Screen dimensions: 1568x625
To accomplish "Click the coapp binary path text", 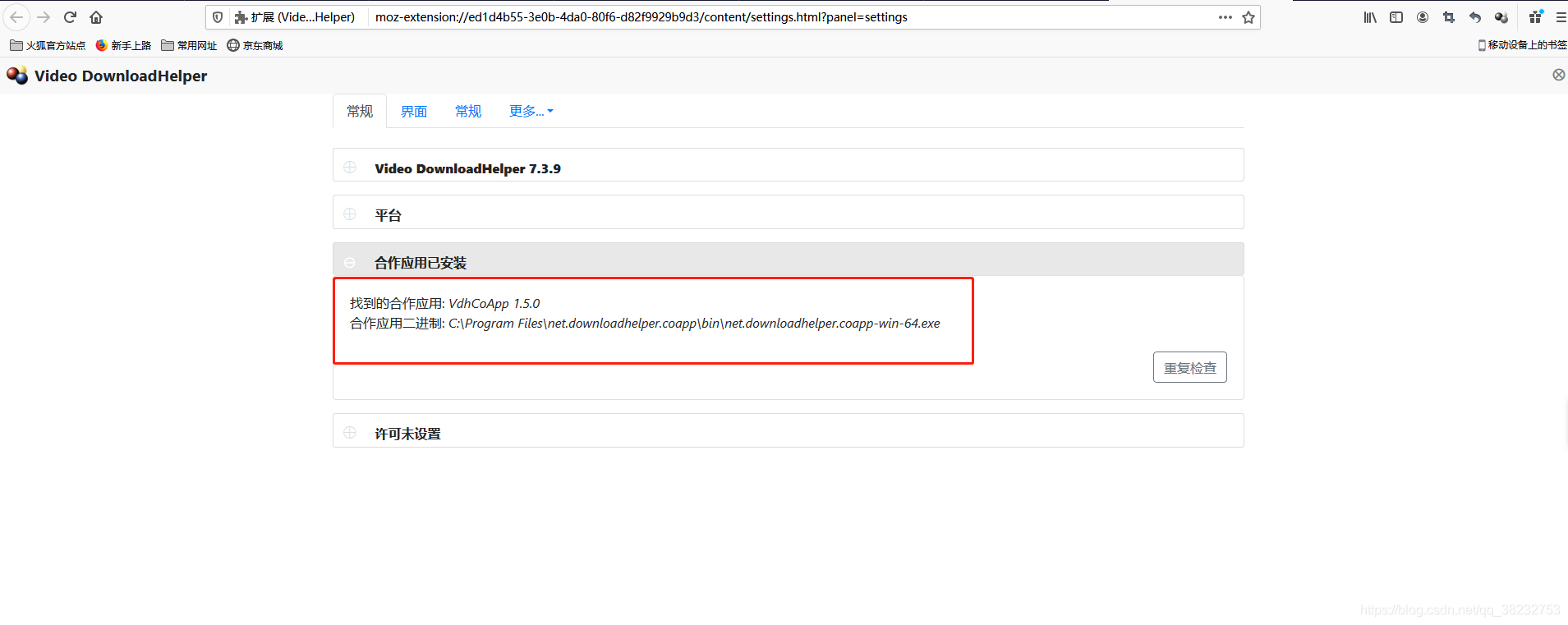I will tap(694, 324).
